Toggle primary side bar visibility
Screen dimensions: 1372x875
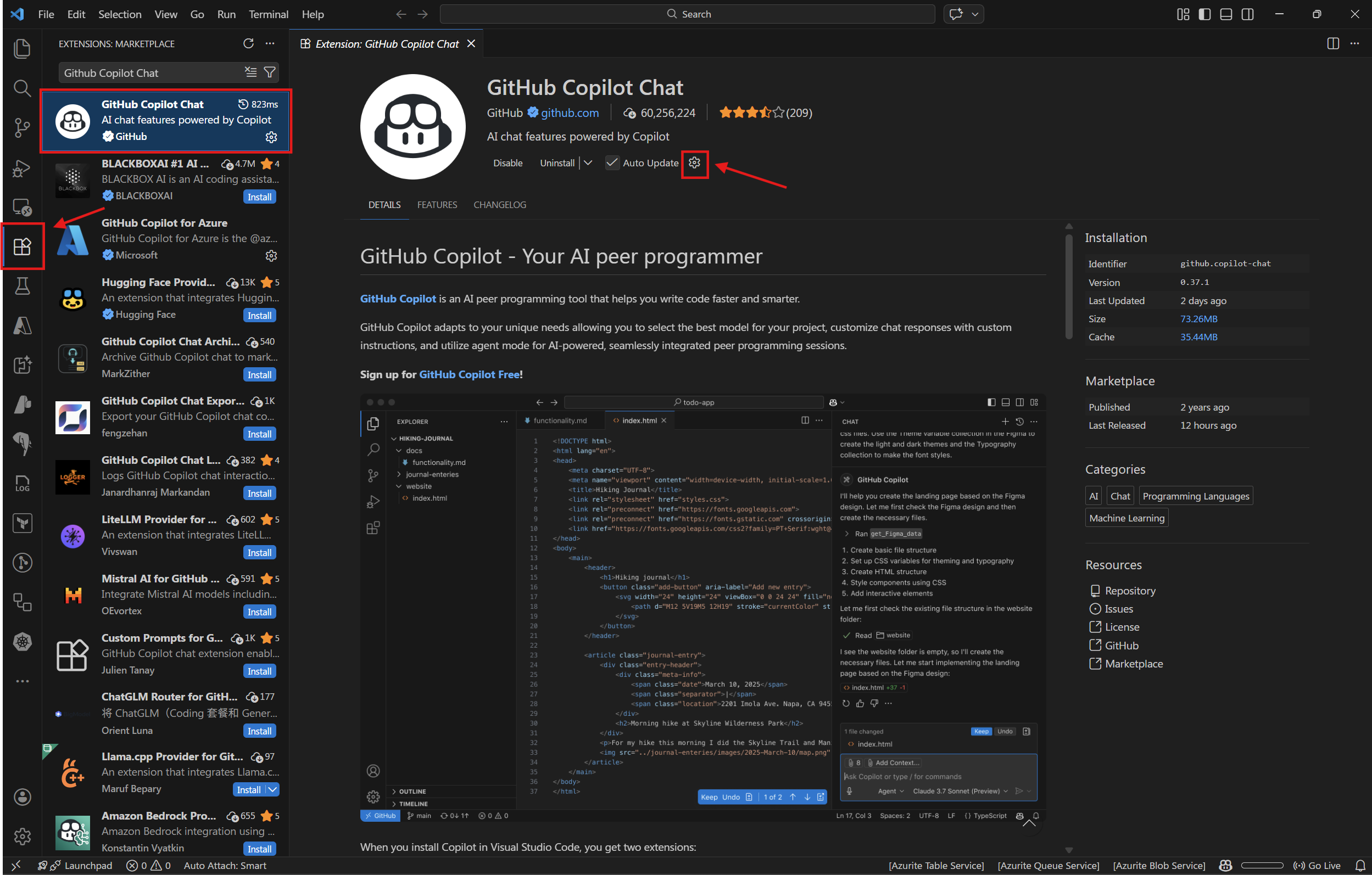coord(1204,14)
